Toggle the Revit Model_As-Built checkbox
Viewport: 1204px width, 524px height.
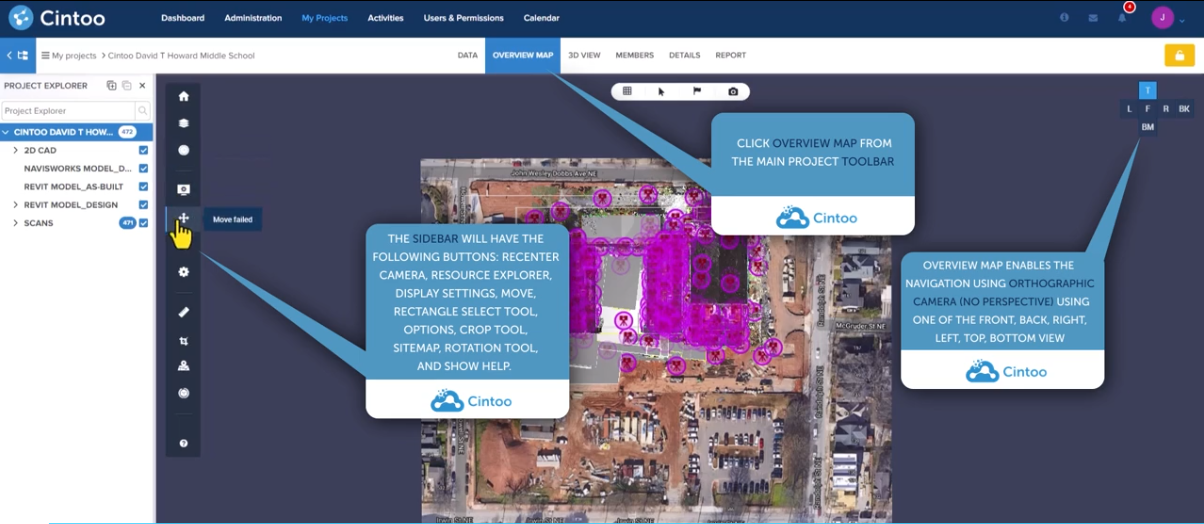click(x=144, y=187)
